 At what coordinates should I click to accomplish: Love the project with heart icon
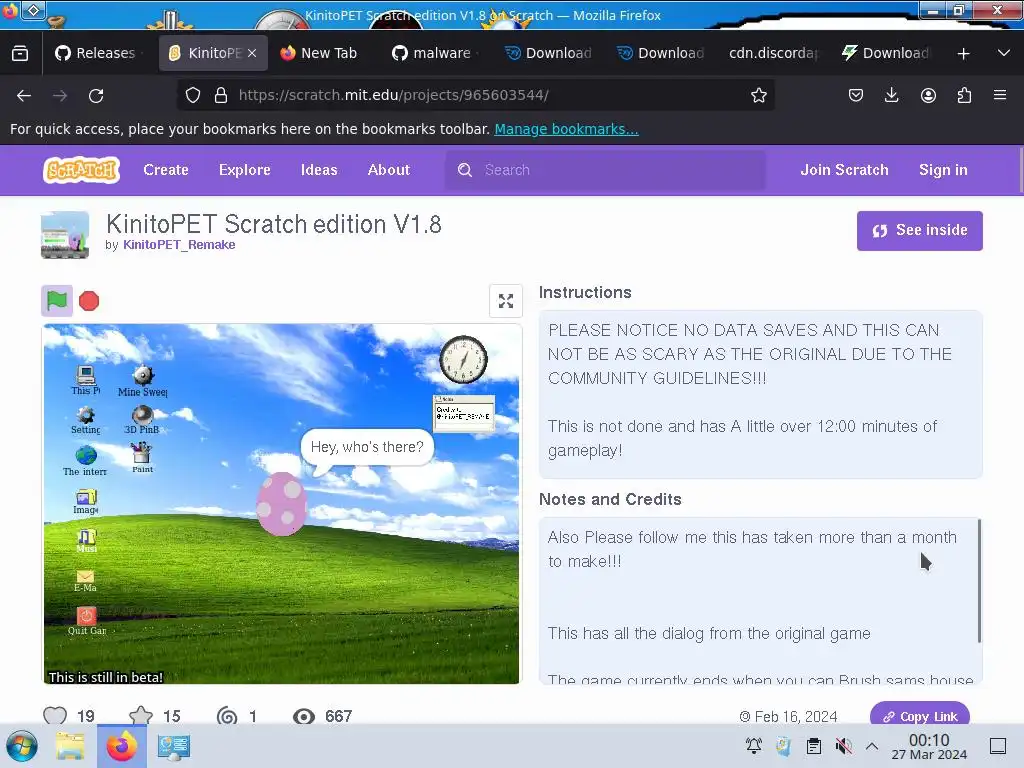[55, 715]
